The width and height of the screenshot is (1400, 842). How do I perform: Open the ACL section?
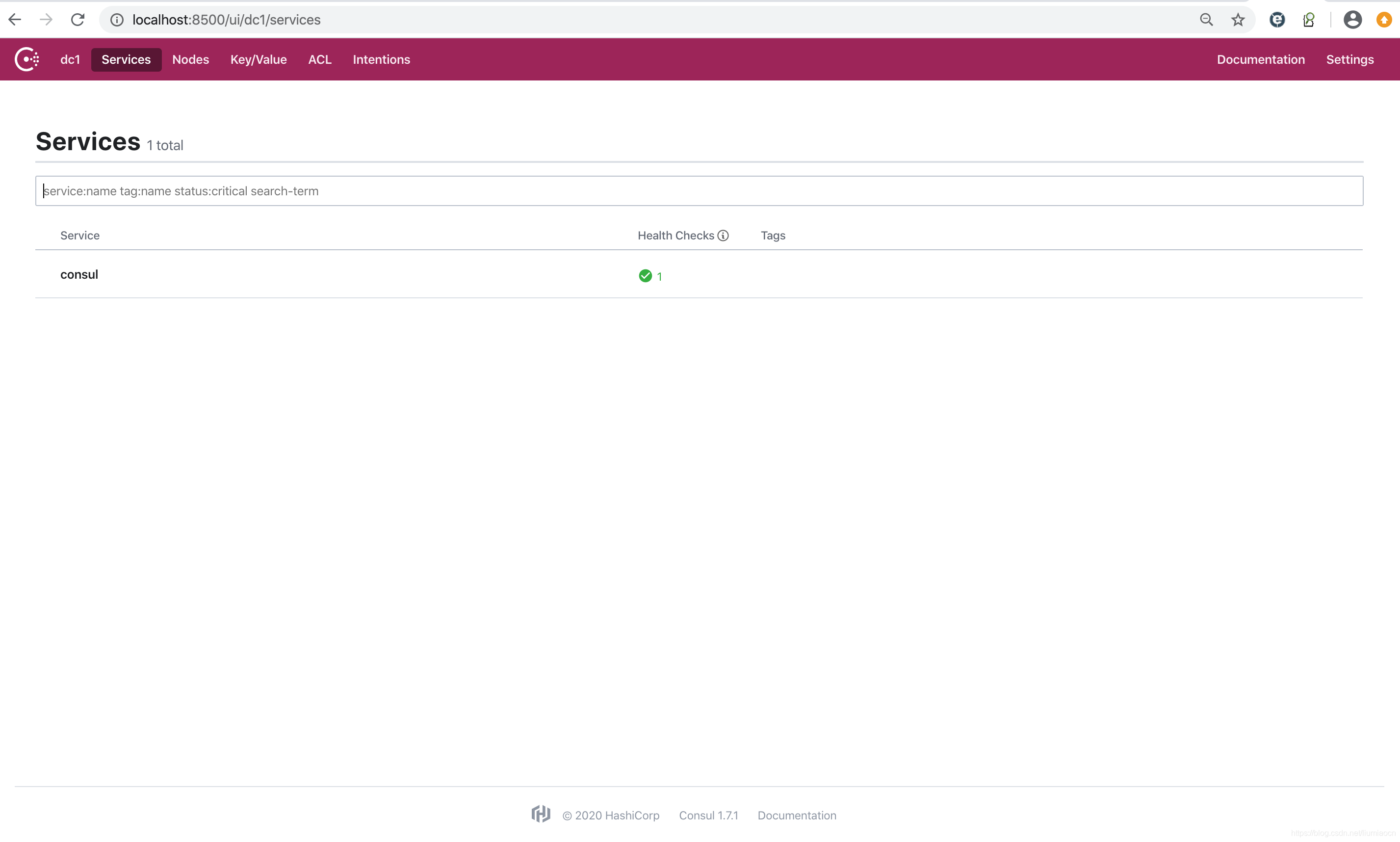(319, 59)
